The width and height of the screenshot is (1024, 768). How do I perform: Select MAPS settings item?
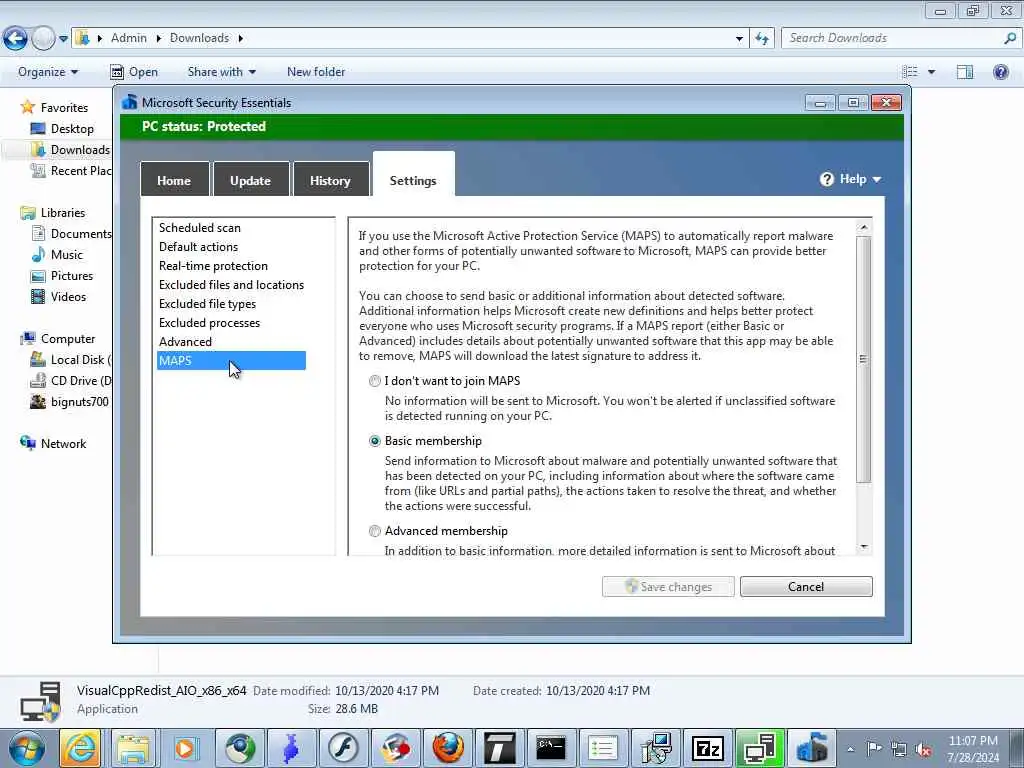click(x=231, y=360)
